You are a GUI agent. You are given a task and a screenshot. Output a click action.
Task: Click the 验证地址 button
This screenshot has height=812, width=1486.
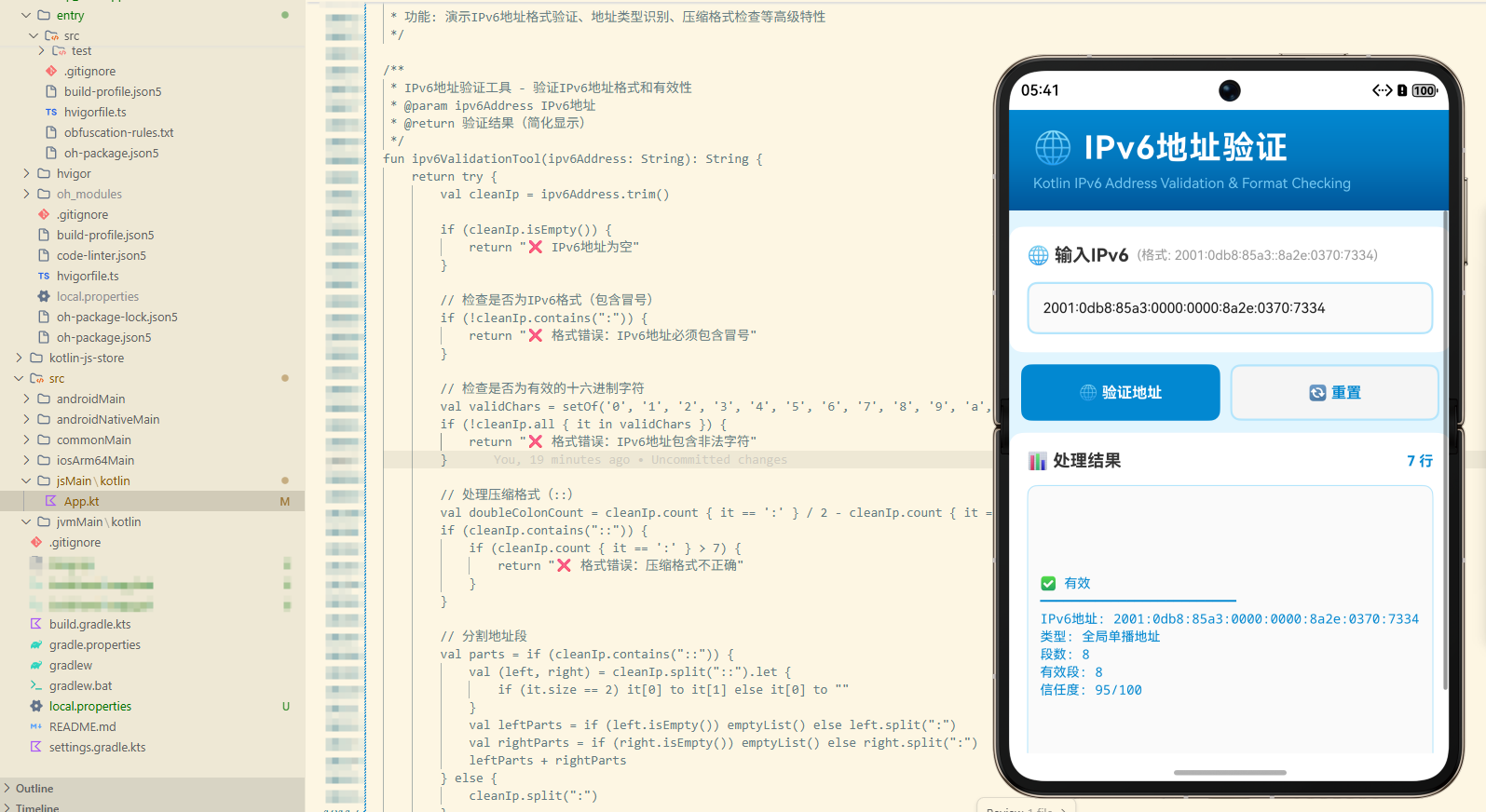(1120, 392)
